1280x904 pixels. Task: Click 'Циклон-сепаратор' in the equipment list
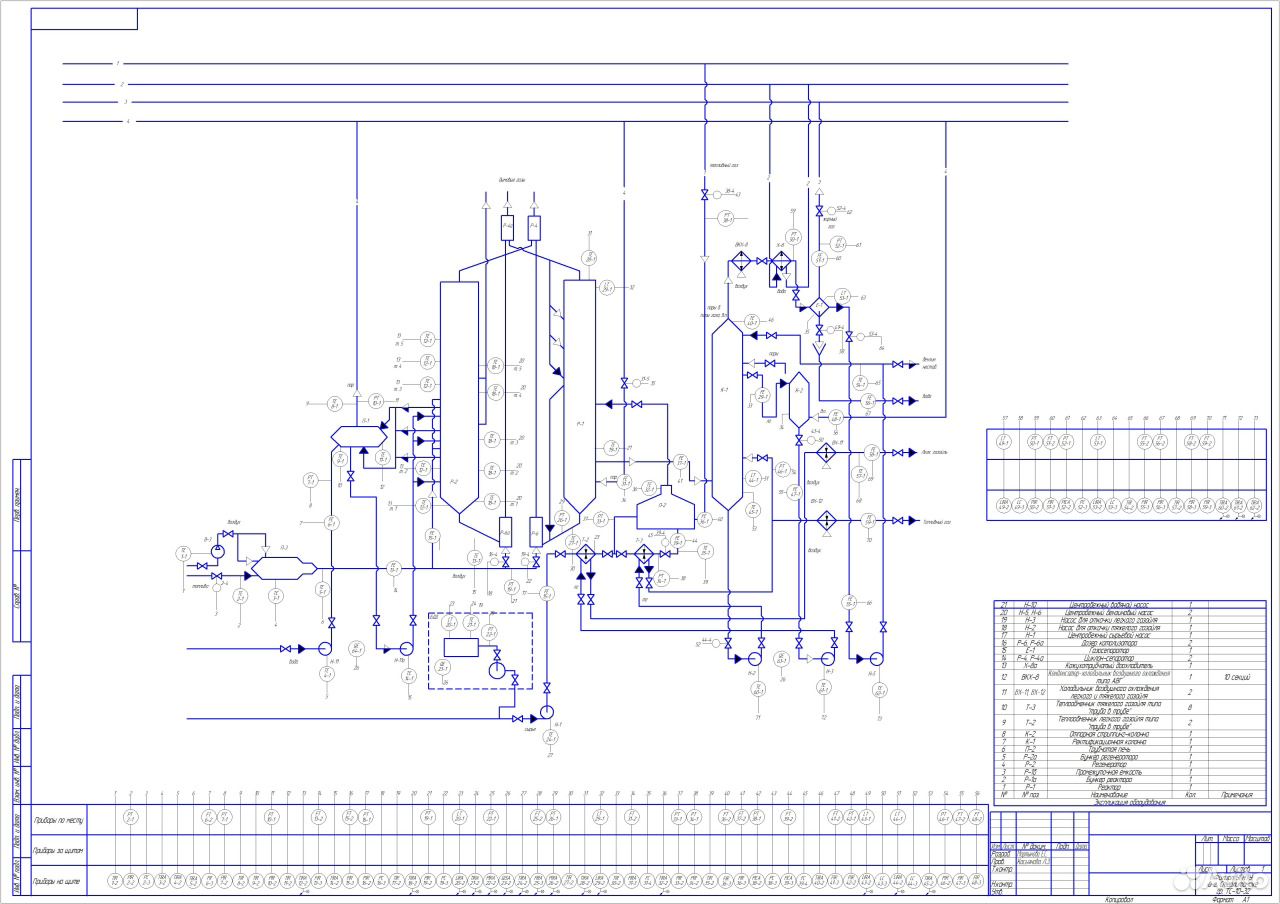tap(1109, 658)
